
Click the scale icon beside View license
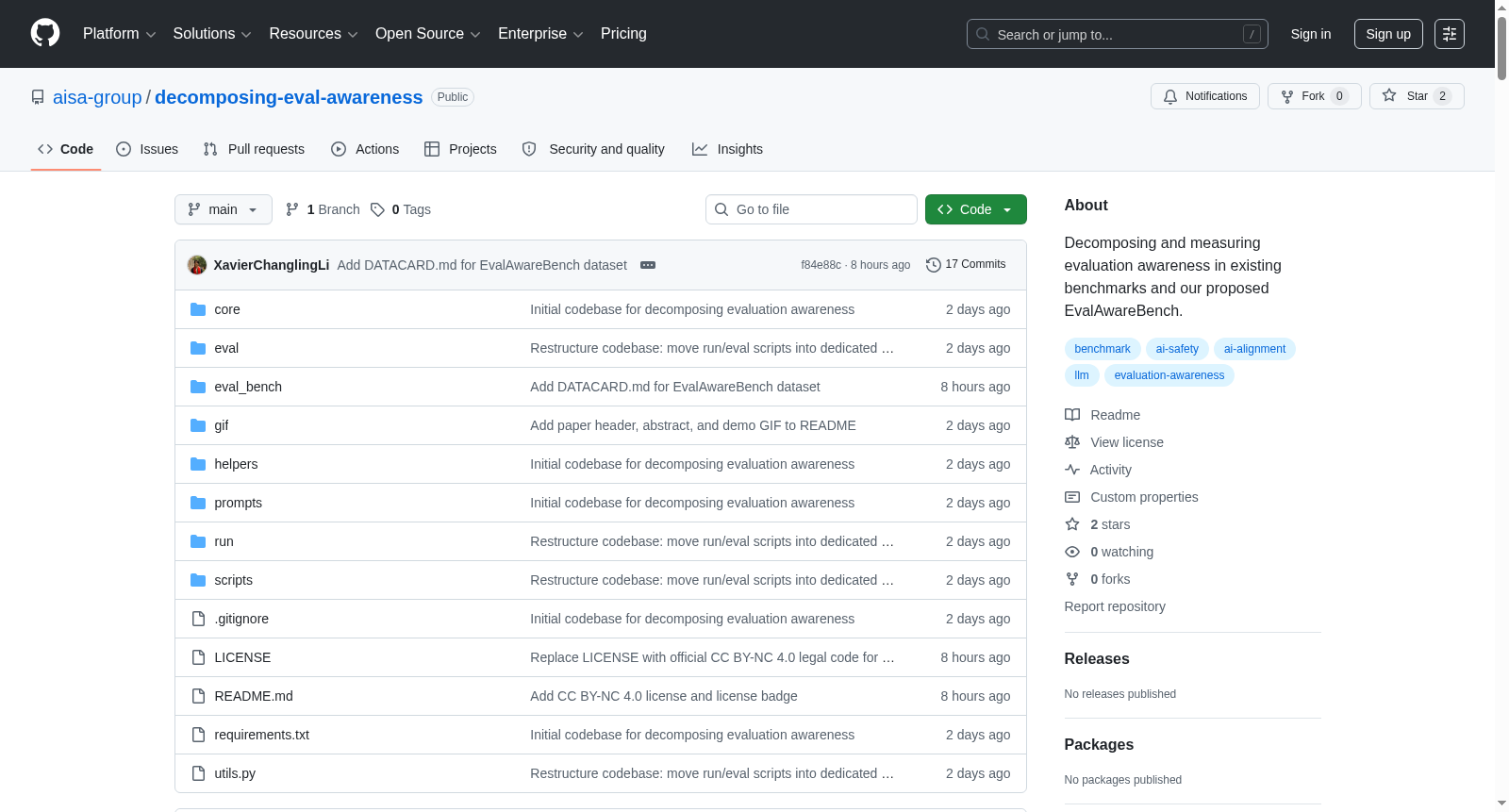tap(1072, 442)
